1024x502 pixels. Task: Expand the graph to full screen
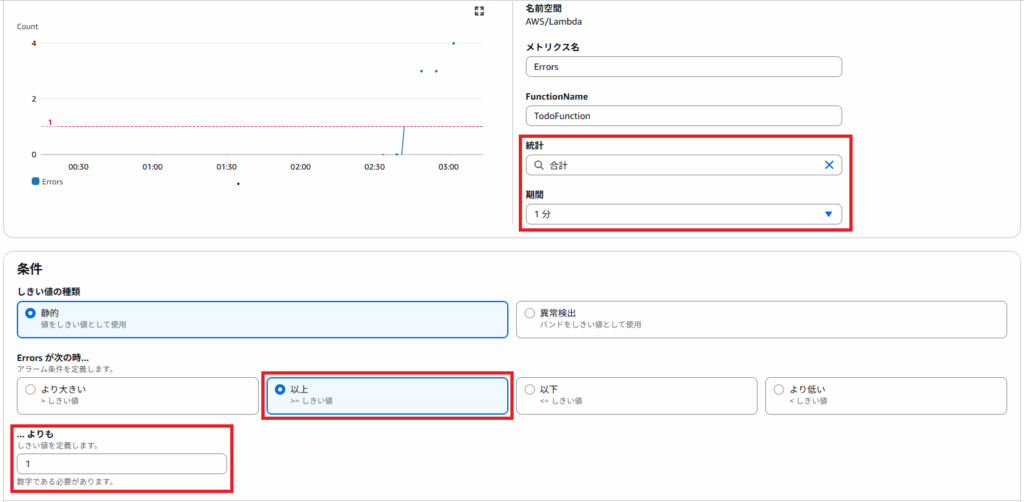click(479, 11)
